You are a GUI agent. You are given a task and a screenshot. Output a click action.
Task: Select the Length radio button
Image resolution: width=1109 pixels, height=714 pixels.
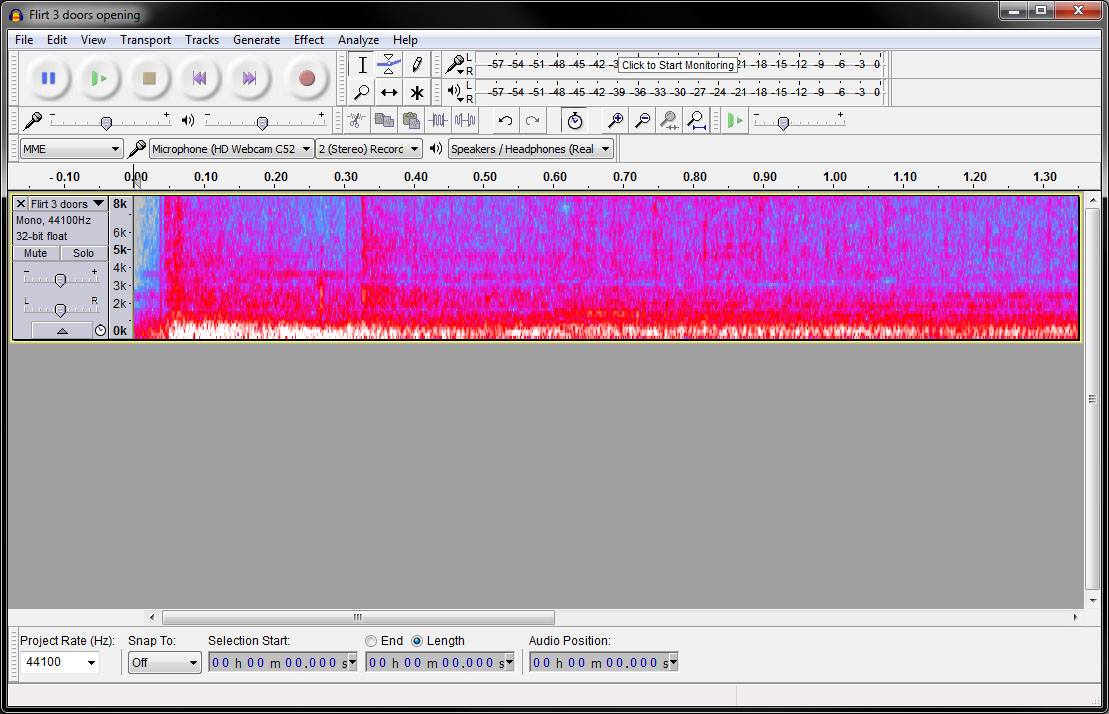(417, 641)
